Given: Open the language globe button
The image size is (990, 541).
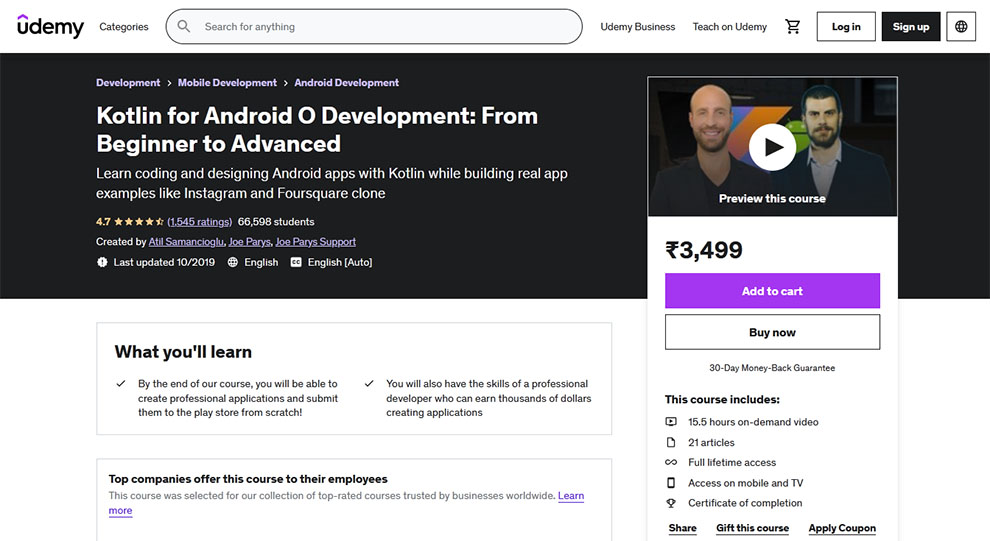Looking at the screenshot, I should (961, 27).
